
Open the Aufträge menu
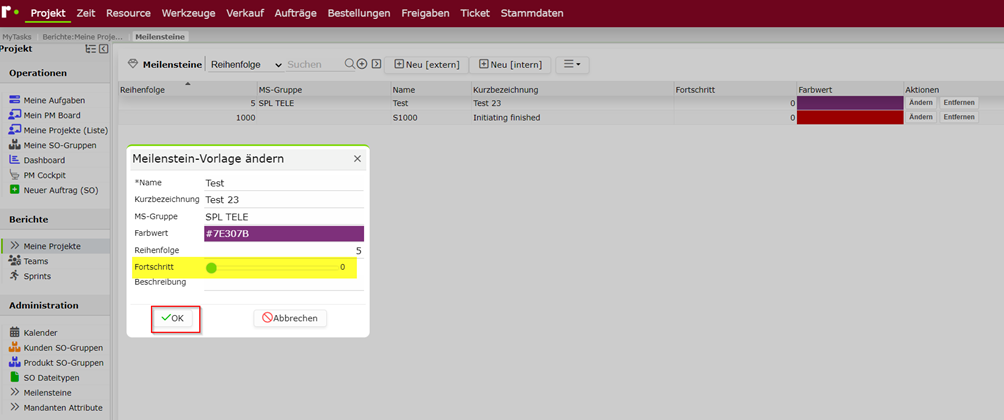[295, 13]
